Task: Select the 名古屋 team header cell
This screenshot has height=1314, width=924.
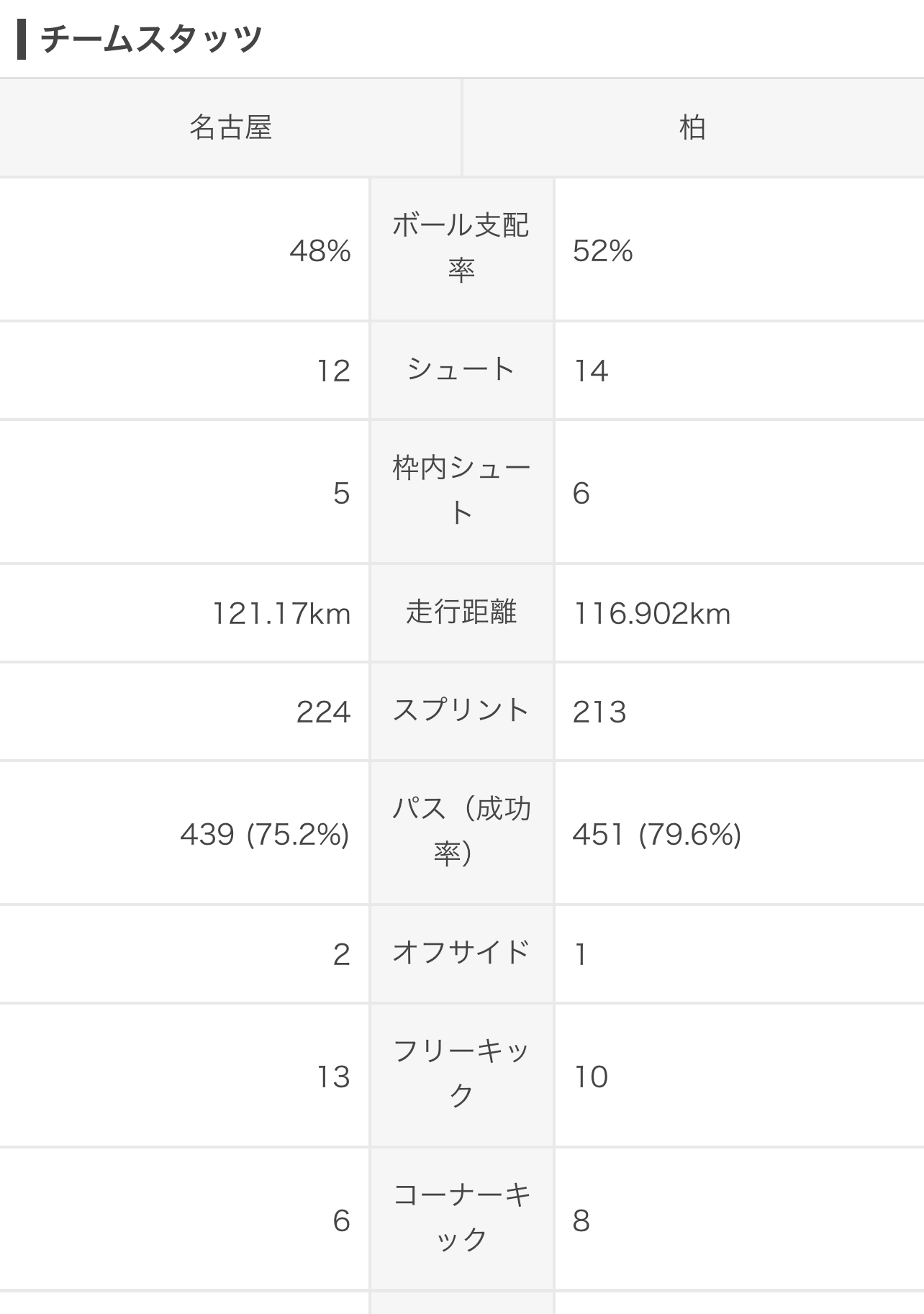Action: (x=230, y=127)
